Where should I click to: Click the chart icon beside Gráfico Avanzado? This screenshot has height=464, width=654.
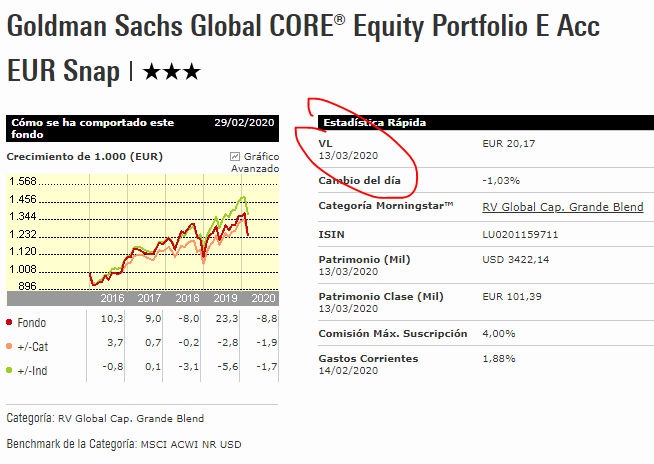(x=235, y=157)
